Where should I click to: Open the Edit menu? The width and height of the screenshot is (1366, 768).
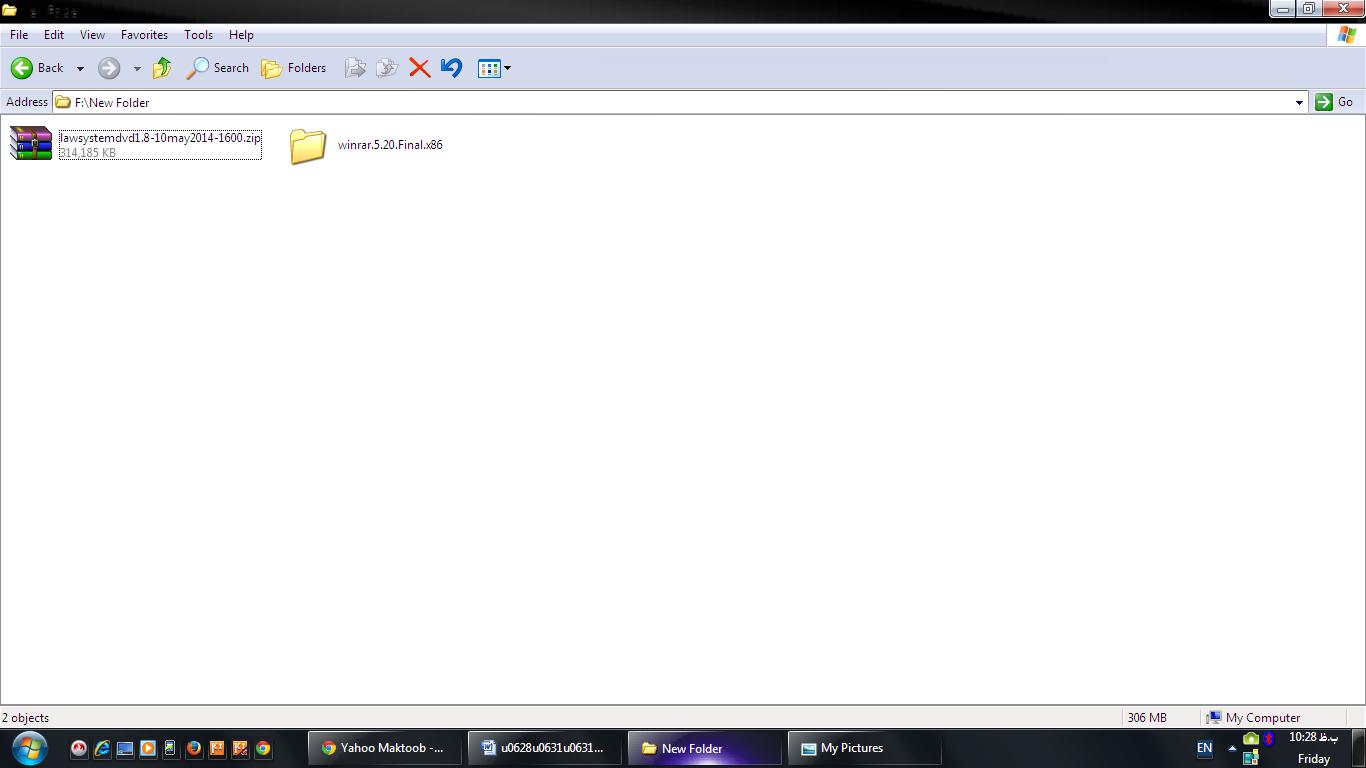point(54,34)
